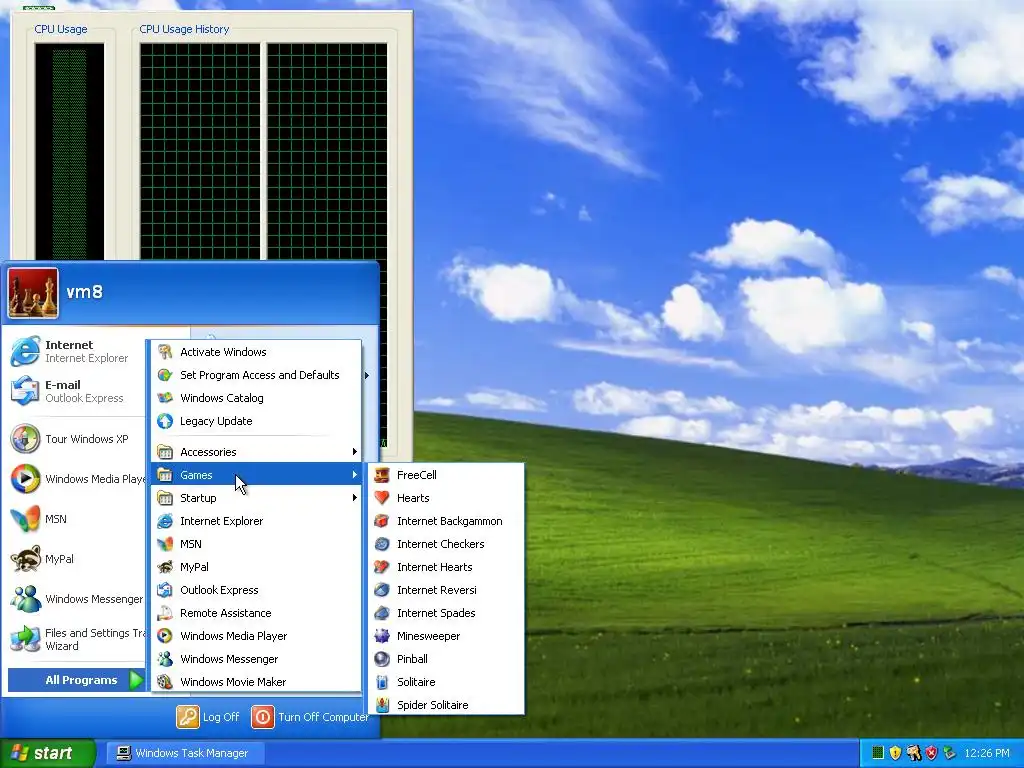Start Internet Backgammon
The image size is (1024, 768).
(x=446, y=520)
